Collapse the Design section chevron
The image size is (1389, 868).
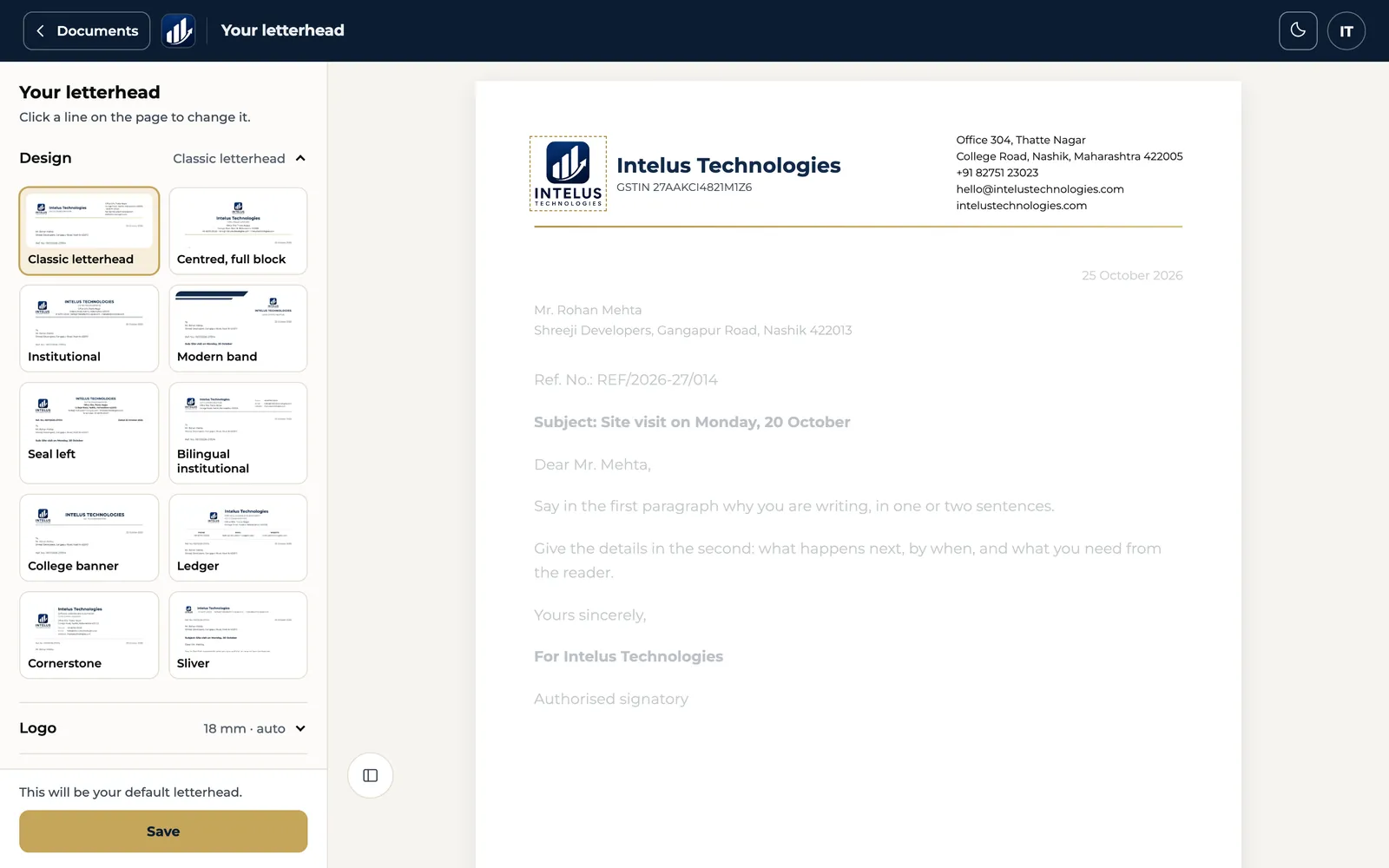coord(300,158)
